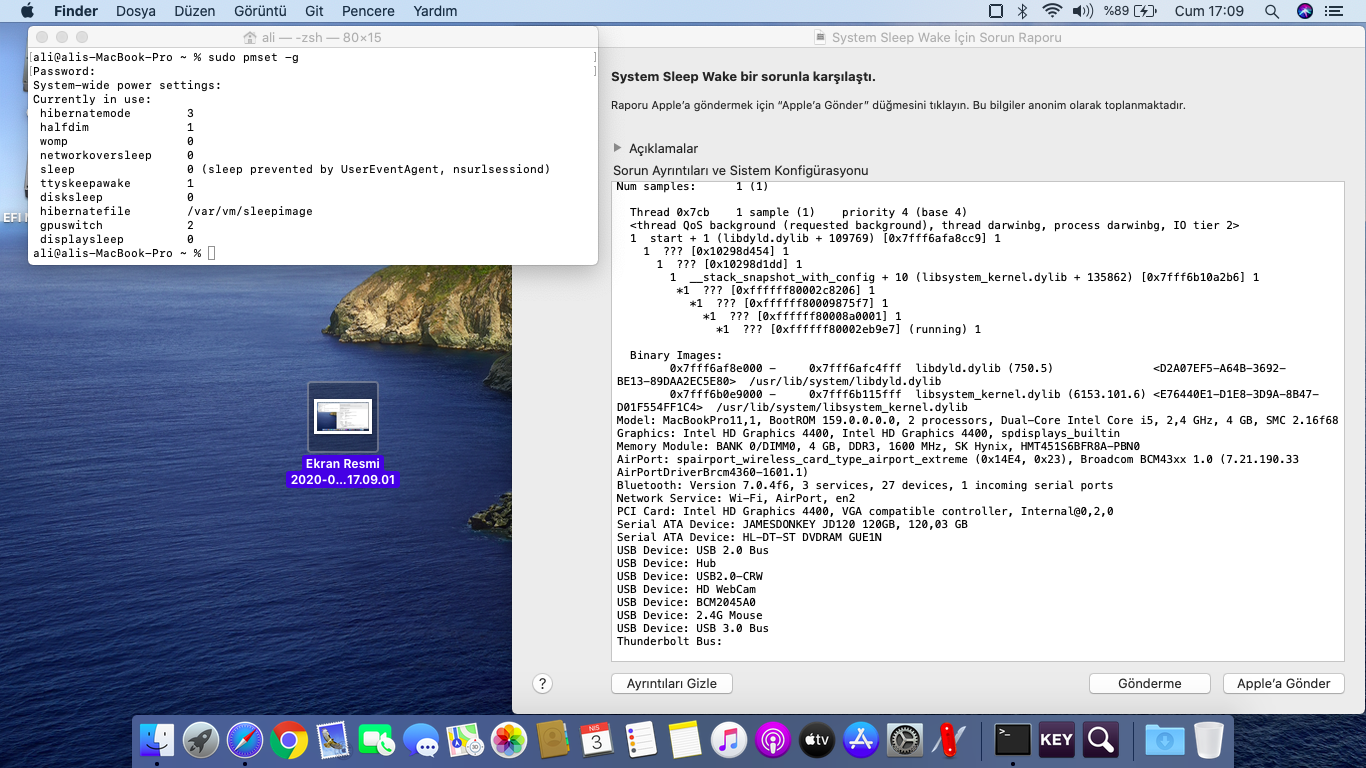The image size is (1366, 768).
Task: Click the Ayrıntıları Gizle button
Action: 671,683
